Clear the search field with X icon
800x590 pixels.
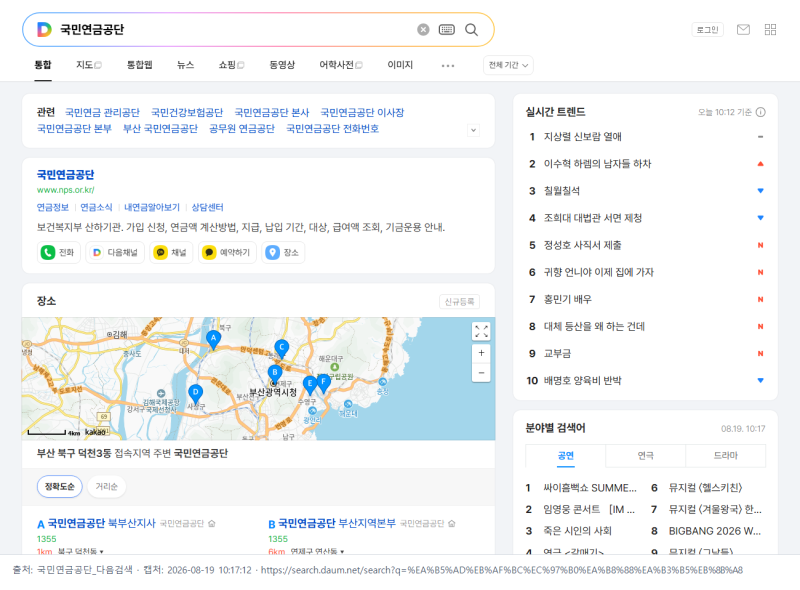click(423, 30)
